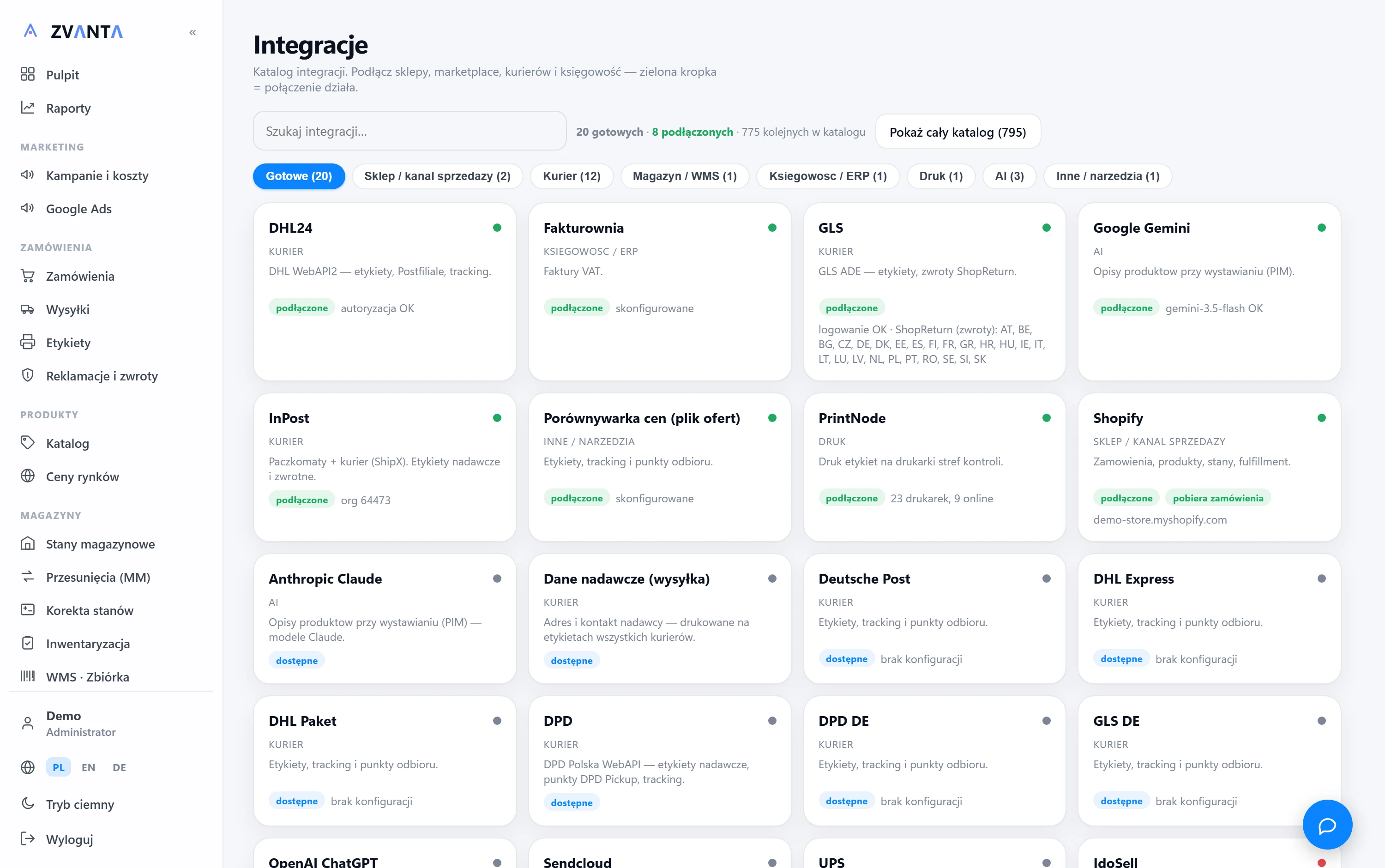Click the Etykiety printer icon
The image size is (1385, 868).
[28, 342]
